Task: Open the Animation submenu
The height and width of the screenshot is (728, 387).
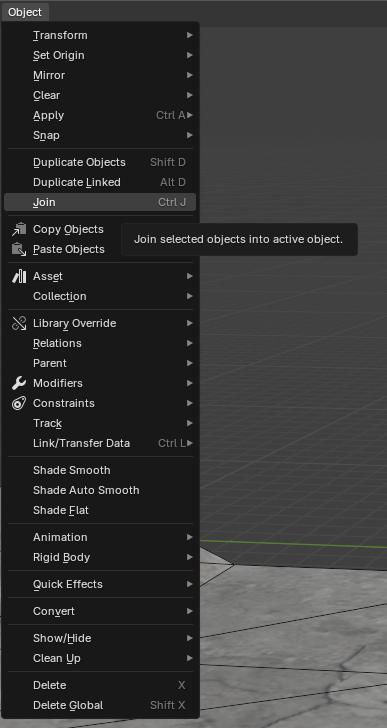Action: coord(100,537)
